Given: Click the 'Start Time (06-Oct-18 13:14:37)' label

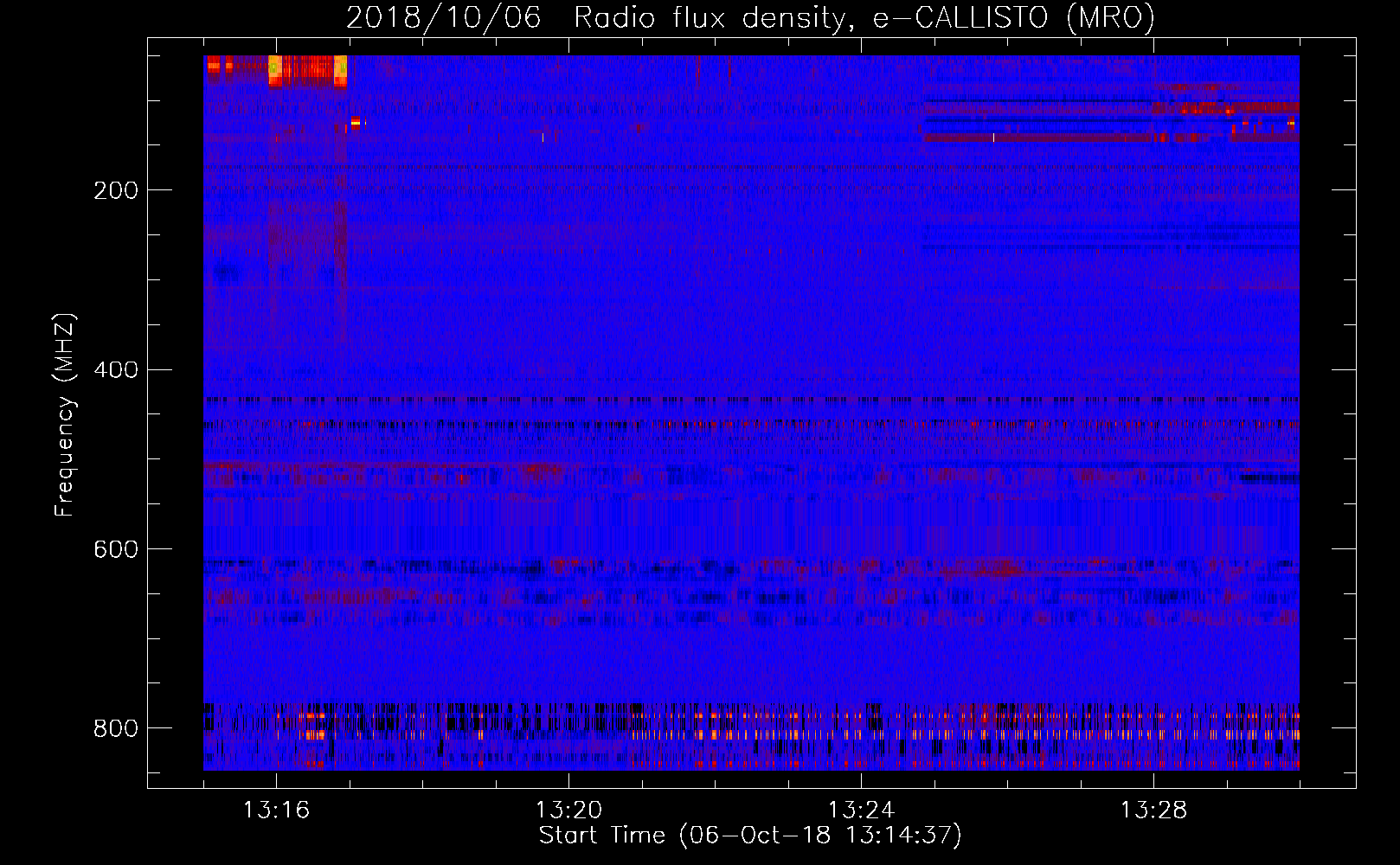Looking at the screenshot, I should [x=750, y=836].
